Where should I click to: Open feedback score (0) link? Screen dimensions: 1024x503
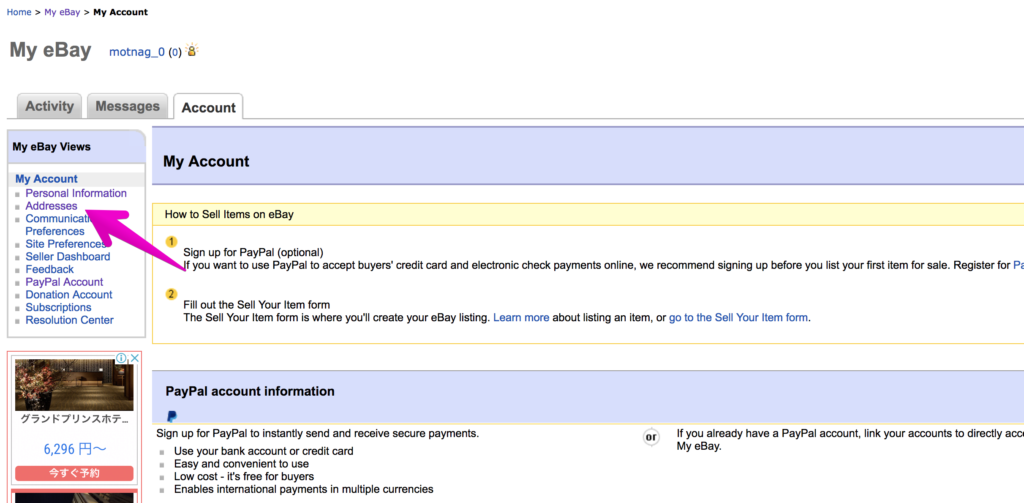tap(174, 52)
